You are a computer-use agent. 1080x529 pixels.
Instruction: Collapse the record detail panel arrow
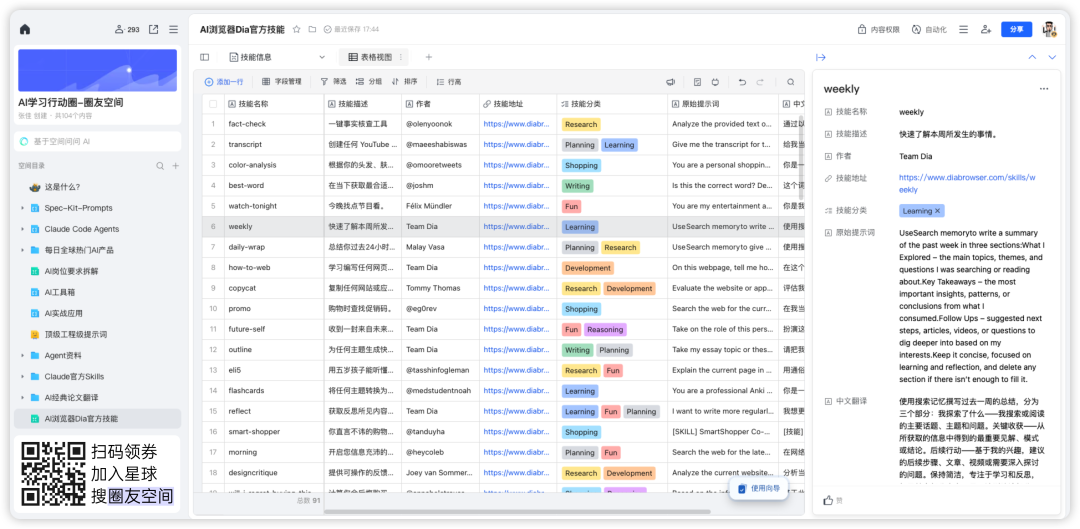click(820, 57)
